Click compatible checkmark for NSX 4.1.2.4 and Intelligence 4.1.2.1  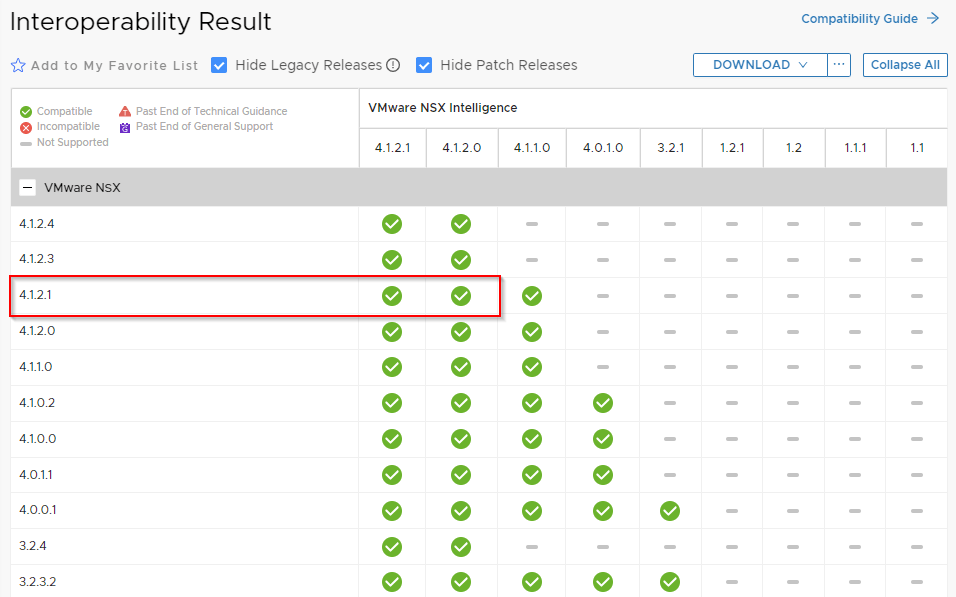(392, 224)
